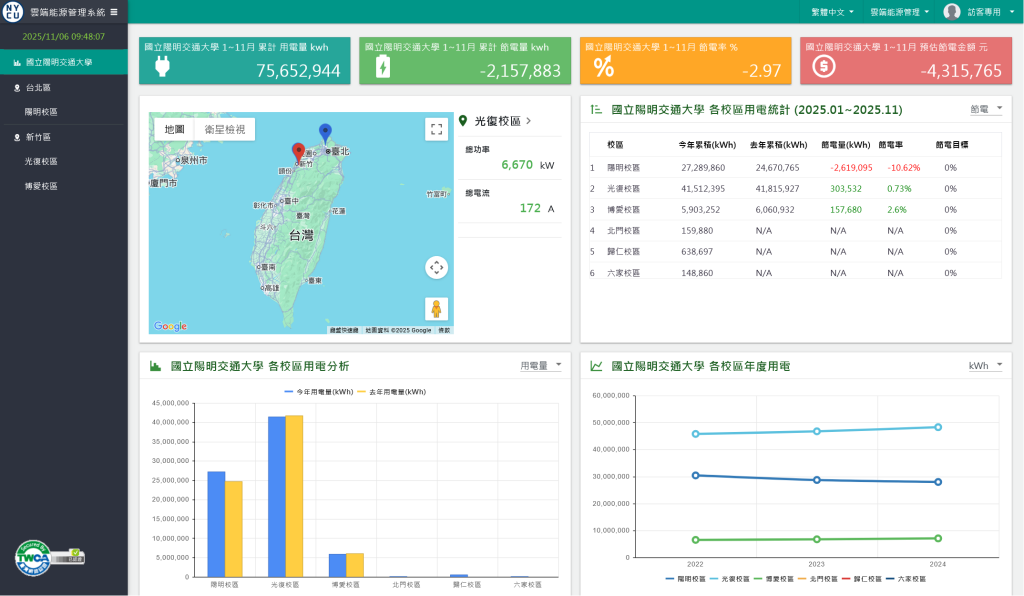Screen dimensions: 1024x596
Task: Click the red map marker pin
Action: pos(298,152)
